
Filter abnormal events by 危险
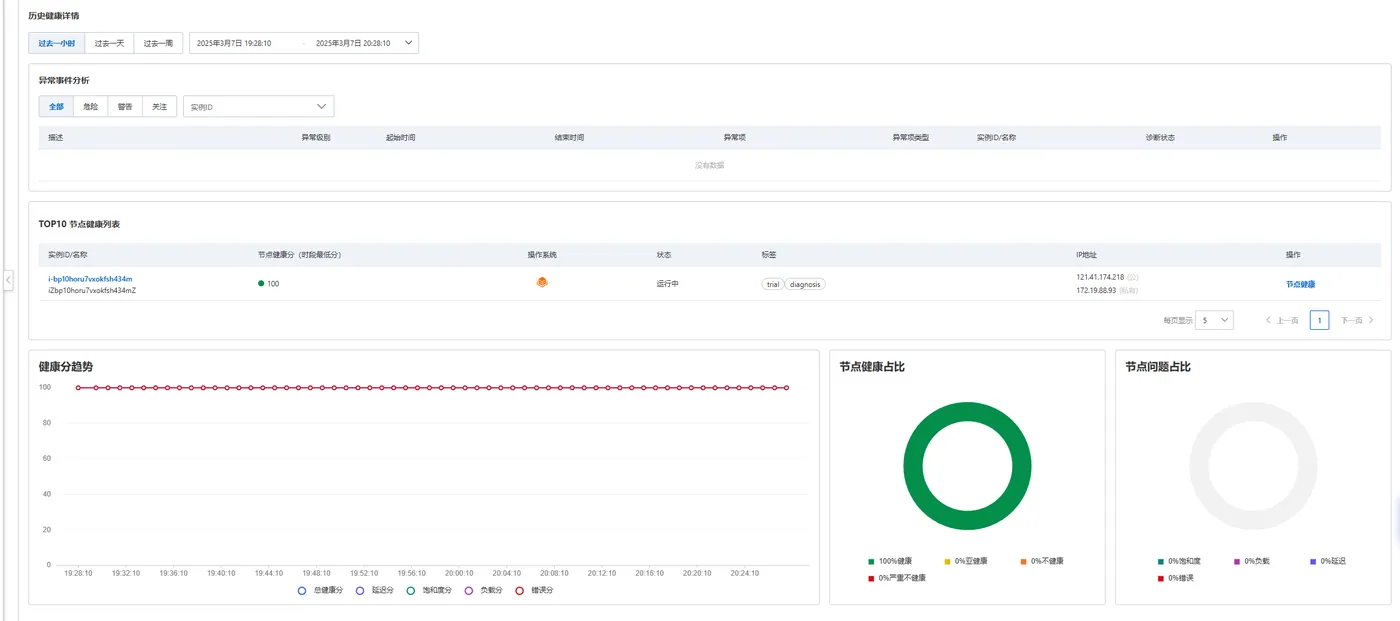click(x=91, y=106)
